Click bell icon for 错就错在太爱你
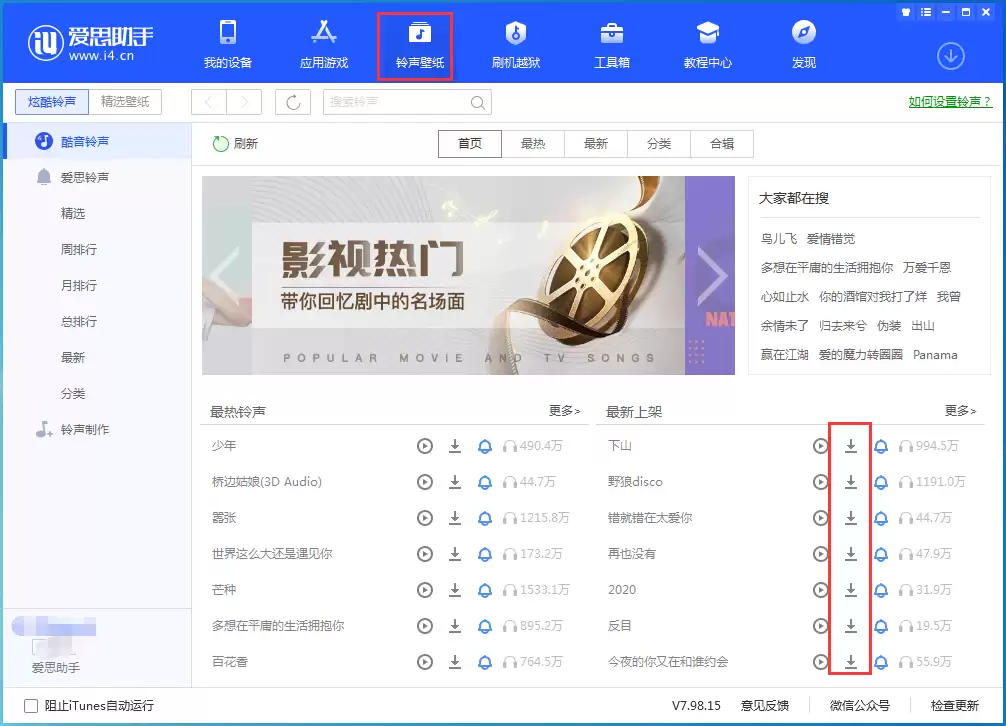This screenshot has width=1006, height=726. point(881,518)
